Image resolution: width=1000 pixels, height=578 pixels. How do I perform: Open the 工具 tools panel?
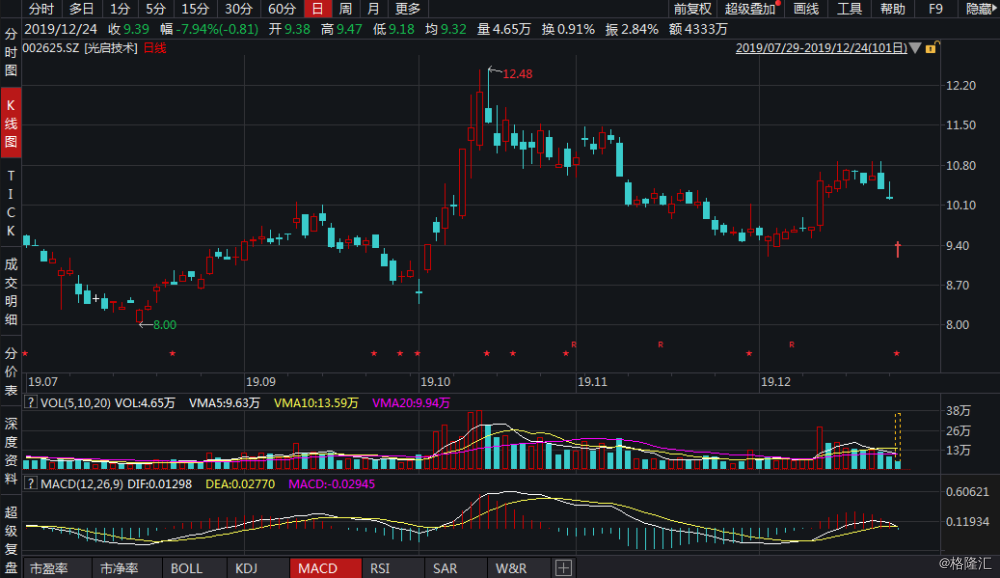(x=851, y=9)
